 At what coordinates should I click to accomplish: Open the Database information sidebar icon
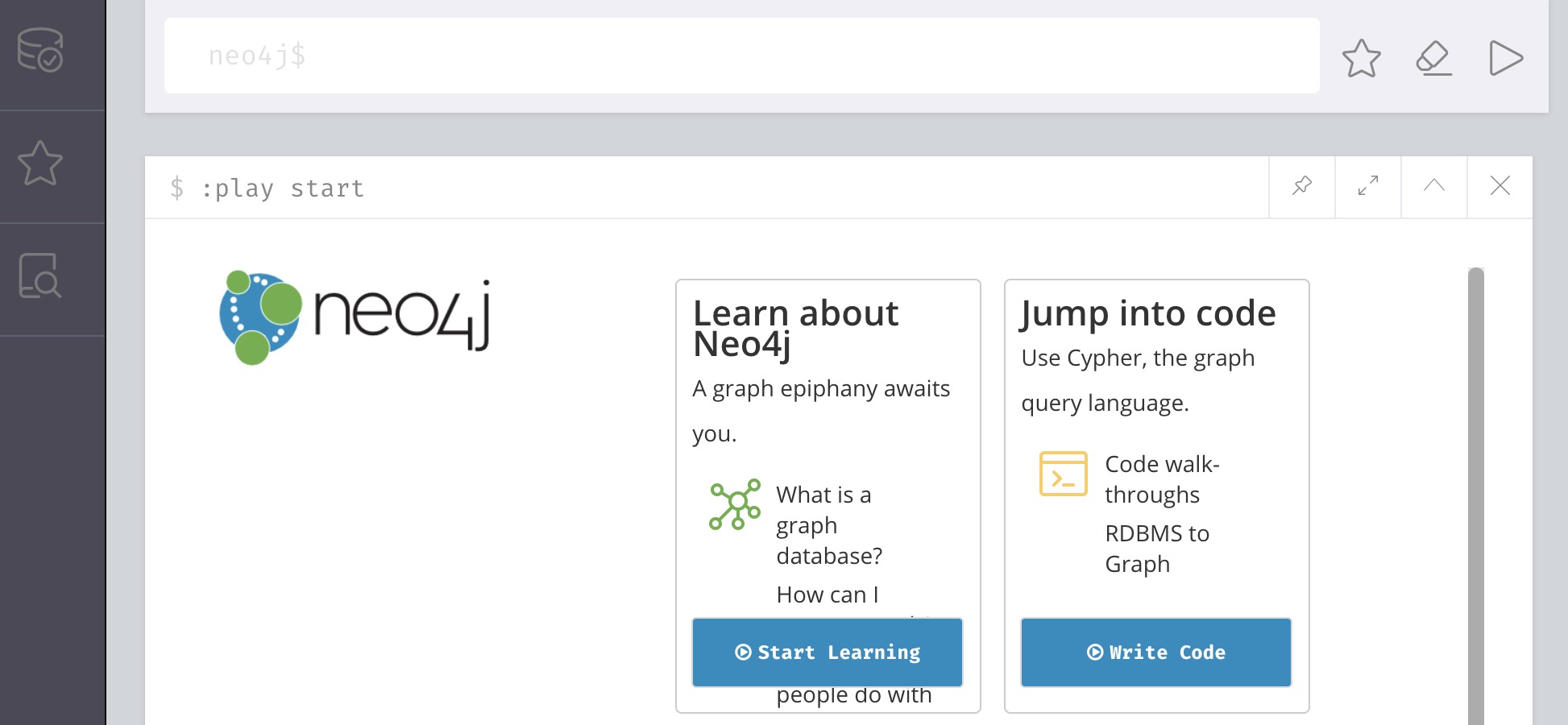click(x=40, y=50)
